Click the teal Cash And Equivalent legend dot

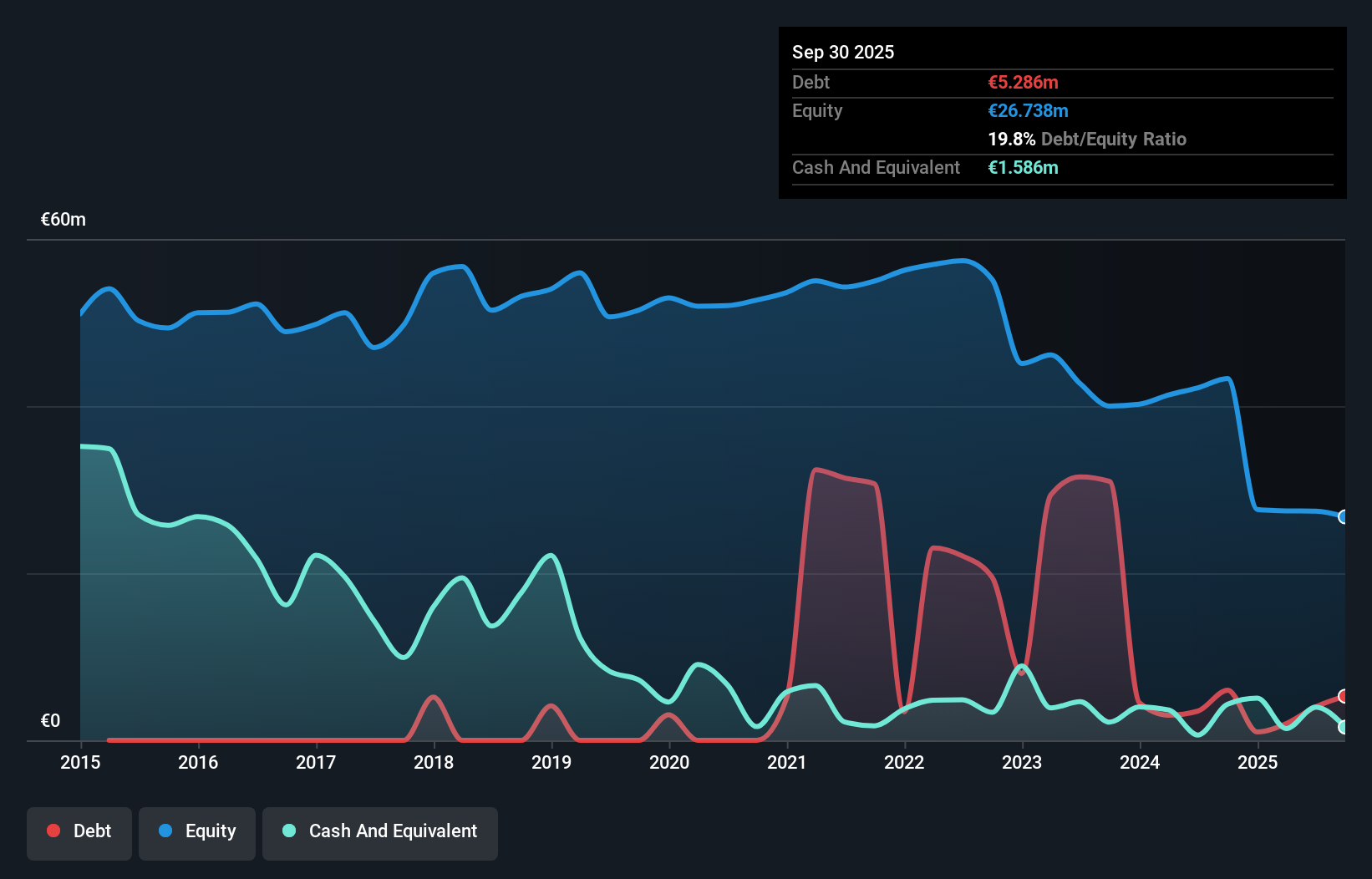pos(288,831)
